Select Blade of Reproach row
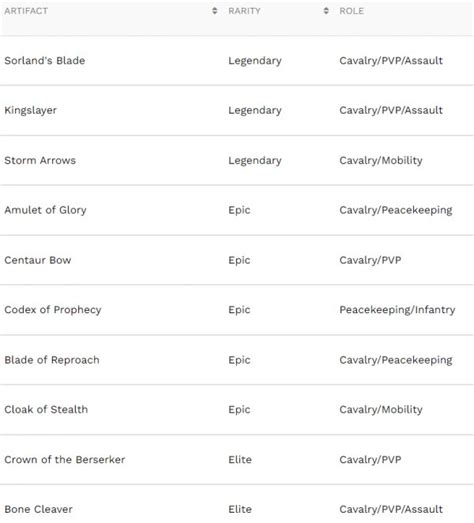Image resolution: width=474 pixels, height=523 pixels. pyautogui.click(x=237, y=360)
